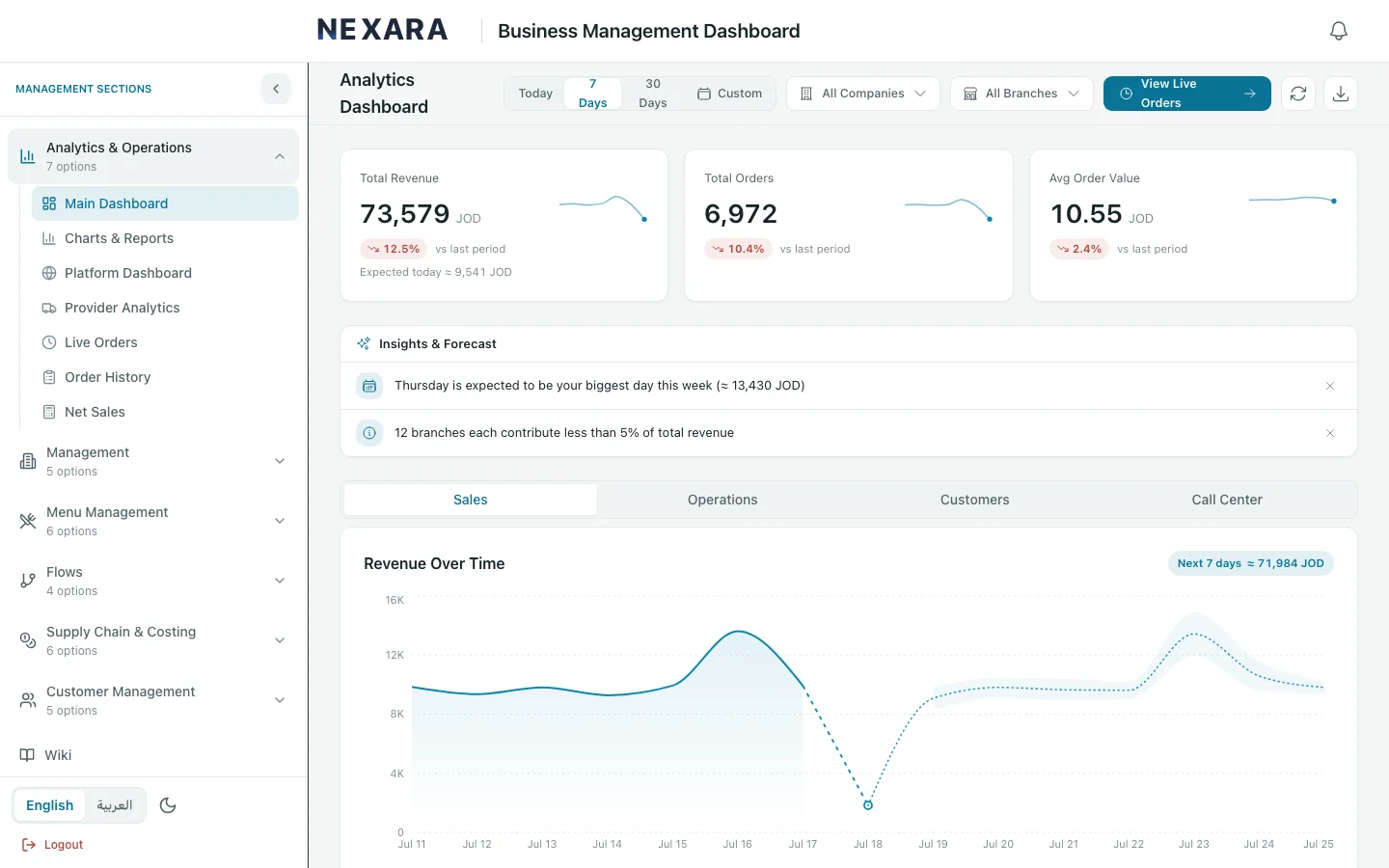Image resolution: width=1389 pixels, height=868 pixels.
Task: Click the Charts & Reports bar icon
Action: pos(49,238)
